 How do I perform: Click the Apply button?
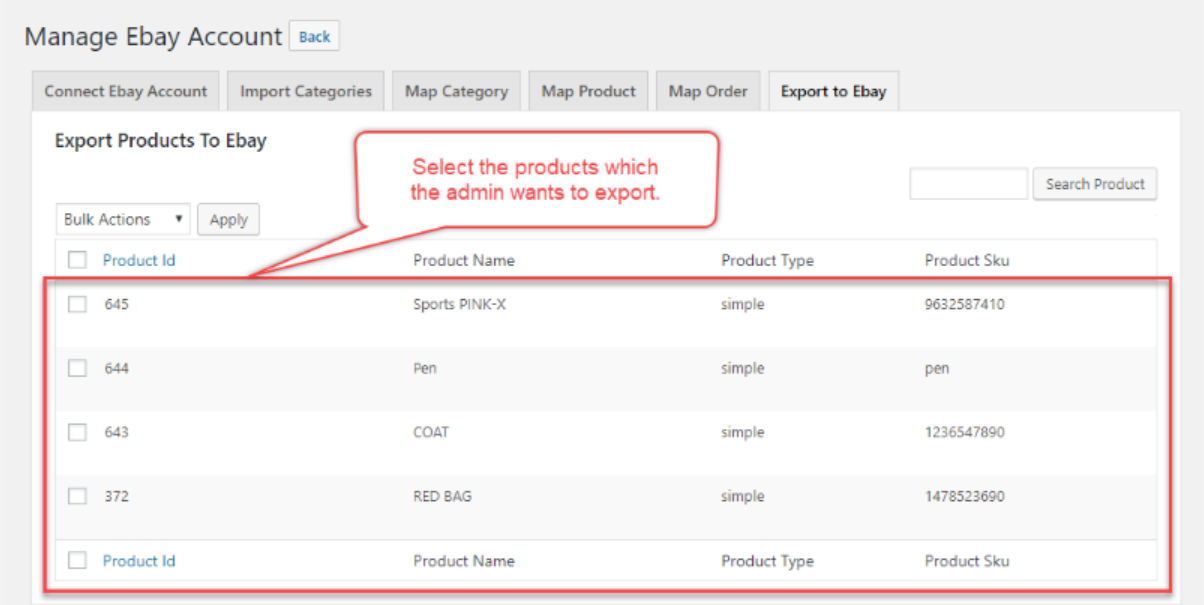[x=229, y=220]
